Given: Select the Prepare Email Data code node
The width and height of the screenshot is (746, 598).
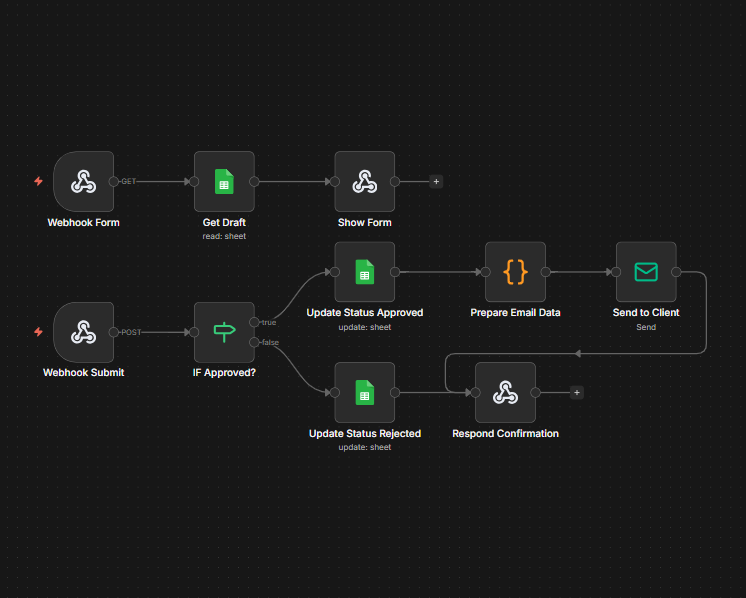Looking at the screenshot, I should (515, 272).
